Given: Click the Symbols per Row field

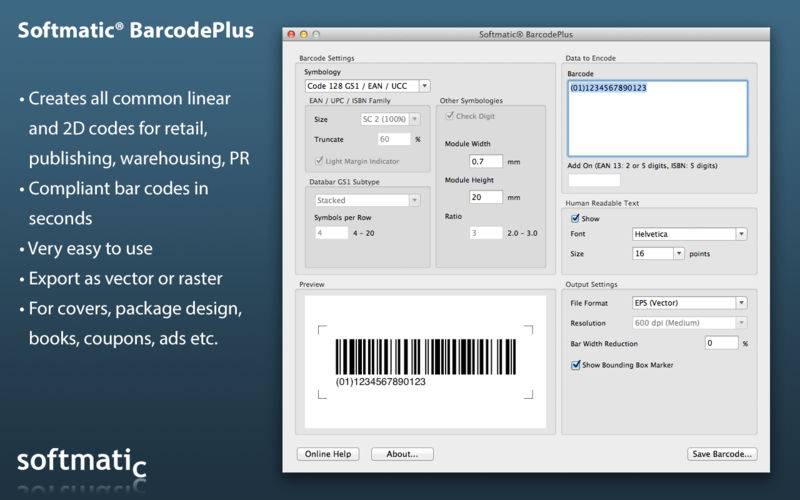Looking at the screenshot, I should [331, 233].
